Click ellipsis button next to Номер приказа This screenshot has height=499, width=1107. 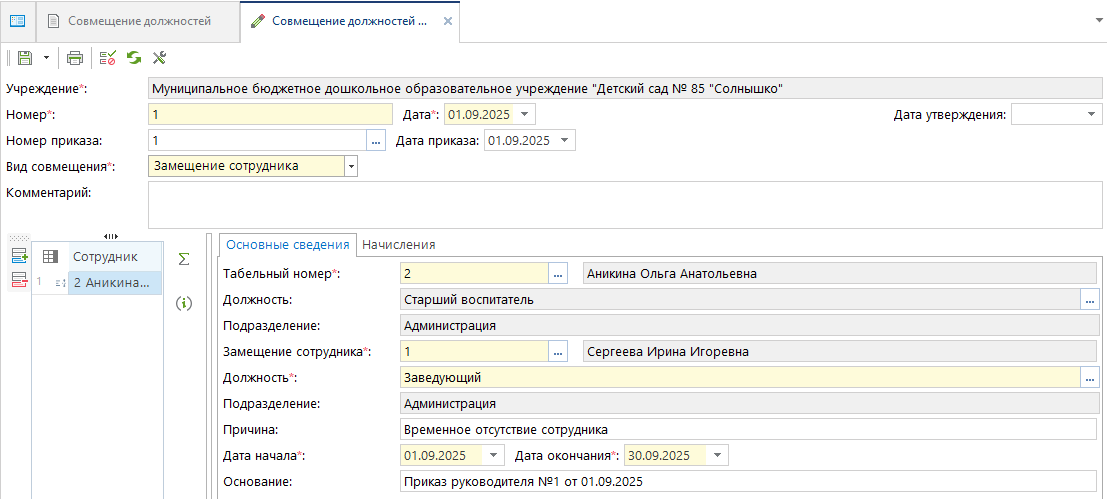376,141
